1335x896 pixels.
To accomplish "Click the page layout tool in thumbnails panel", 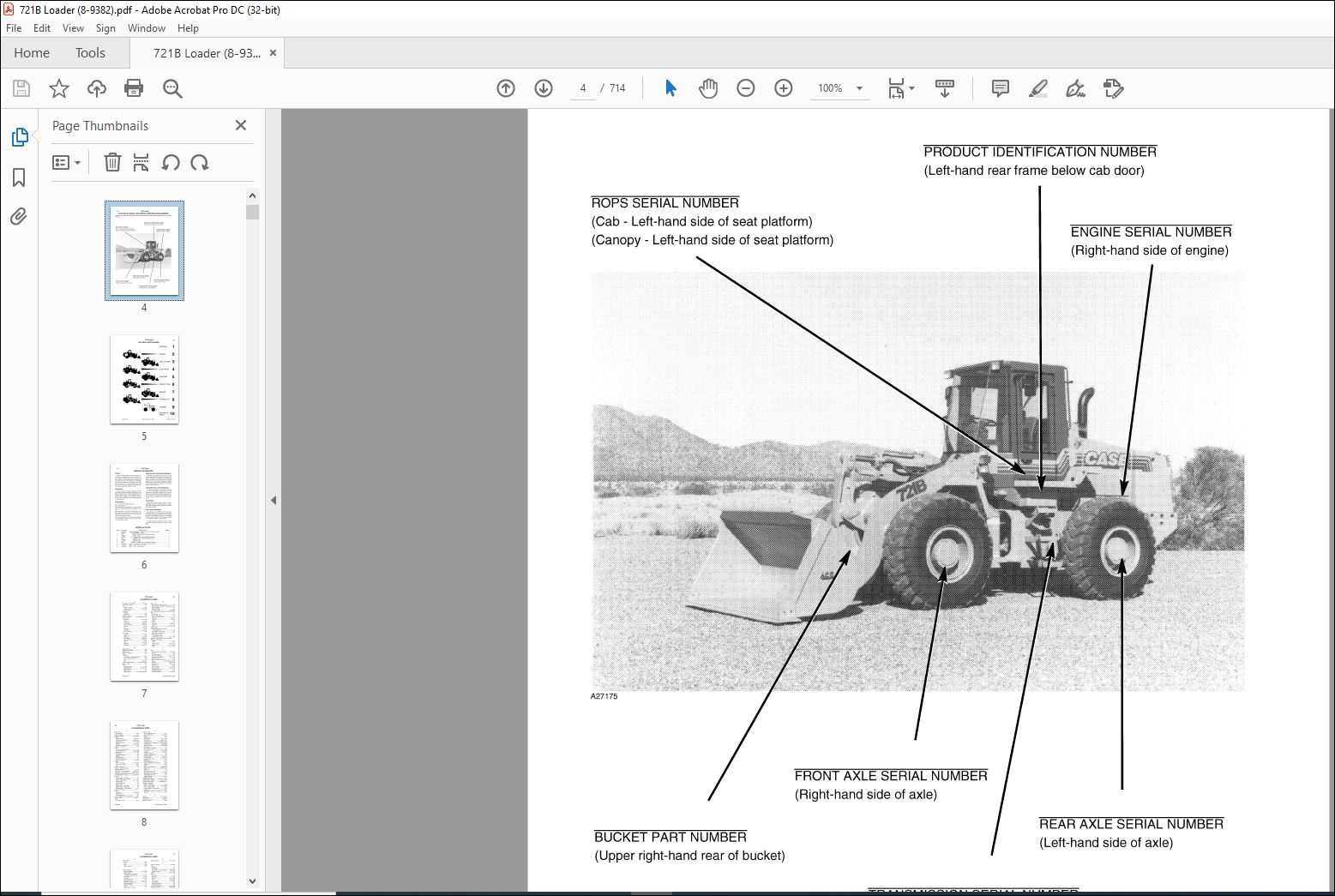I will [x=141, y=162].
